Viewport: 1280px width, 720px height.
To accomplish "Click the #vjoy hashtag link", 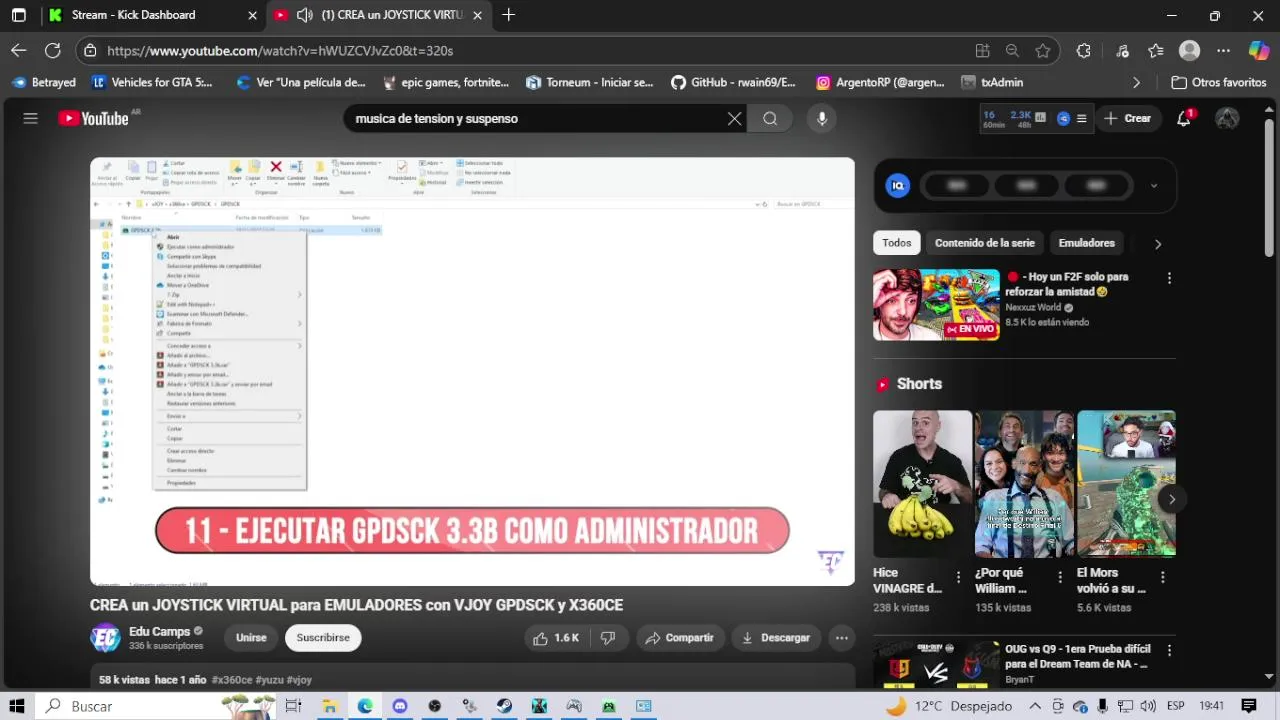I will coord(299,680).
